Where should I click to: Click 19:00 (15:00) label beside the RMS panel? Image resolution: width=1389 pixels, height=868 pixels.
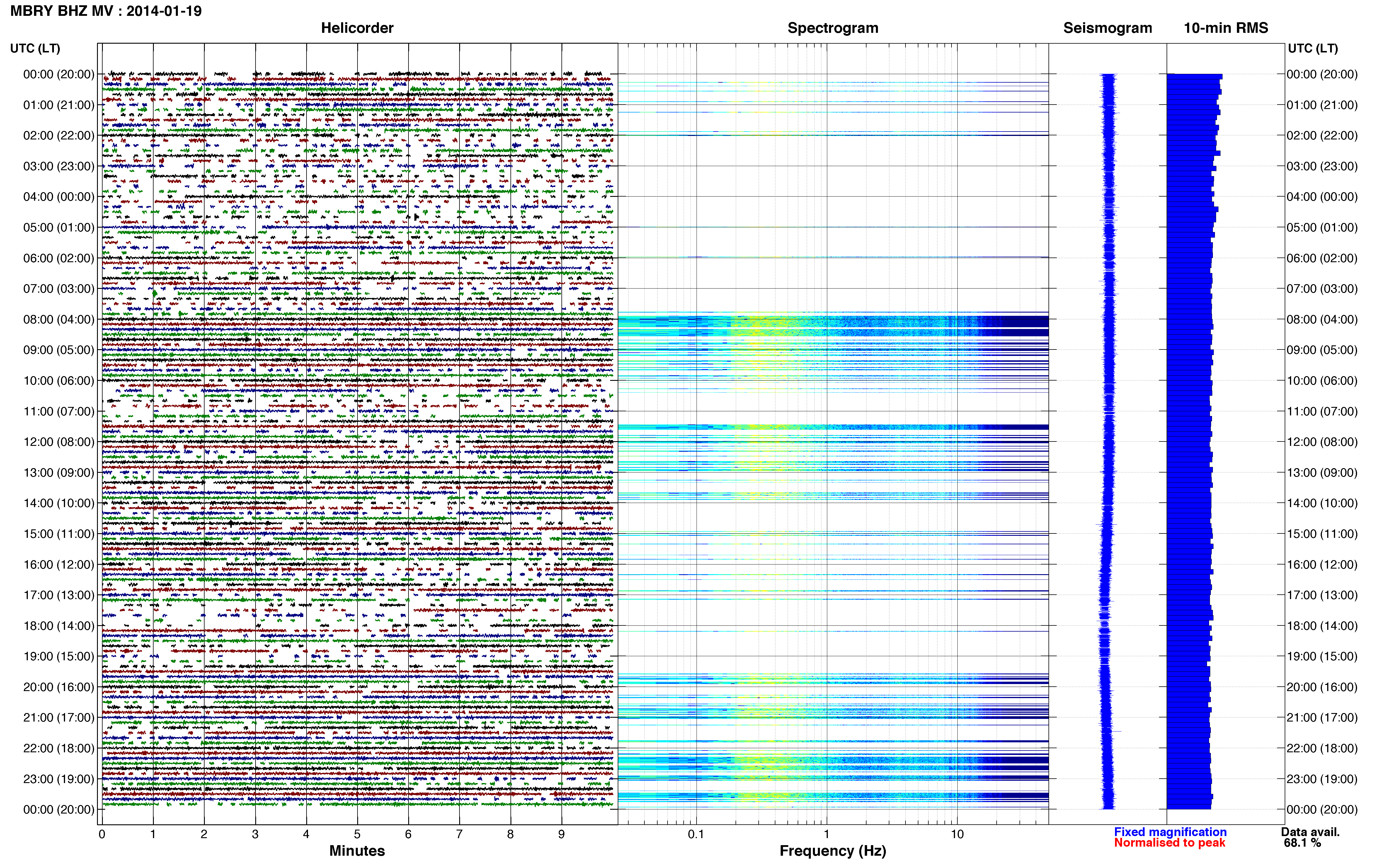(1322, 656)
